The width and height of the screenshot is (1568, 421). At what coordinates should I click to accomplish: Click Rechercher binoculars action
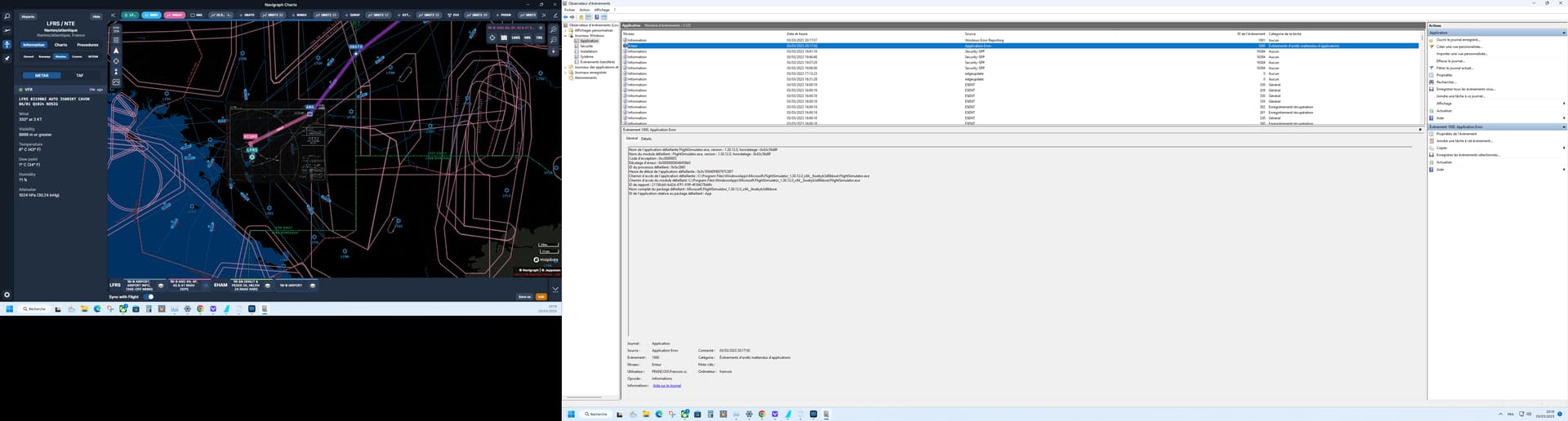(x=1445, y=82)
